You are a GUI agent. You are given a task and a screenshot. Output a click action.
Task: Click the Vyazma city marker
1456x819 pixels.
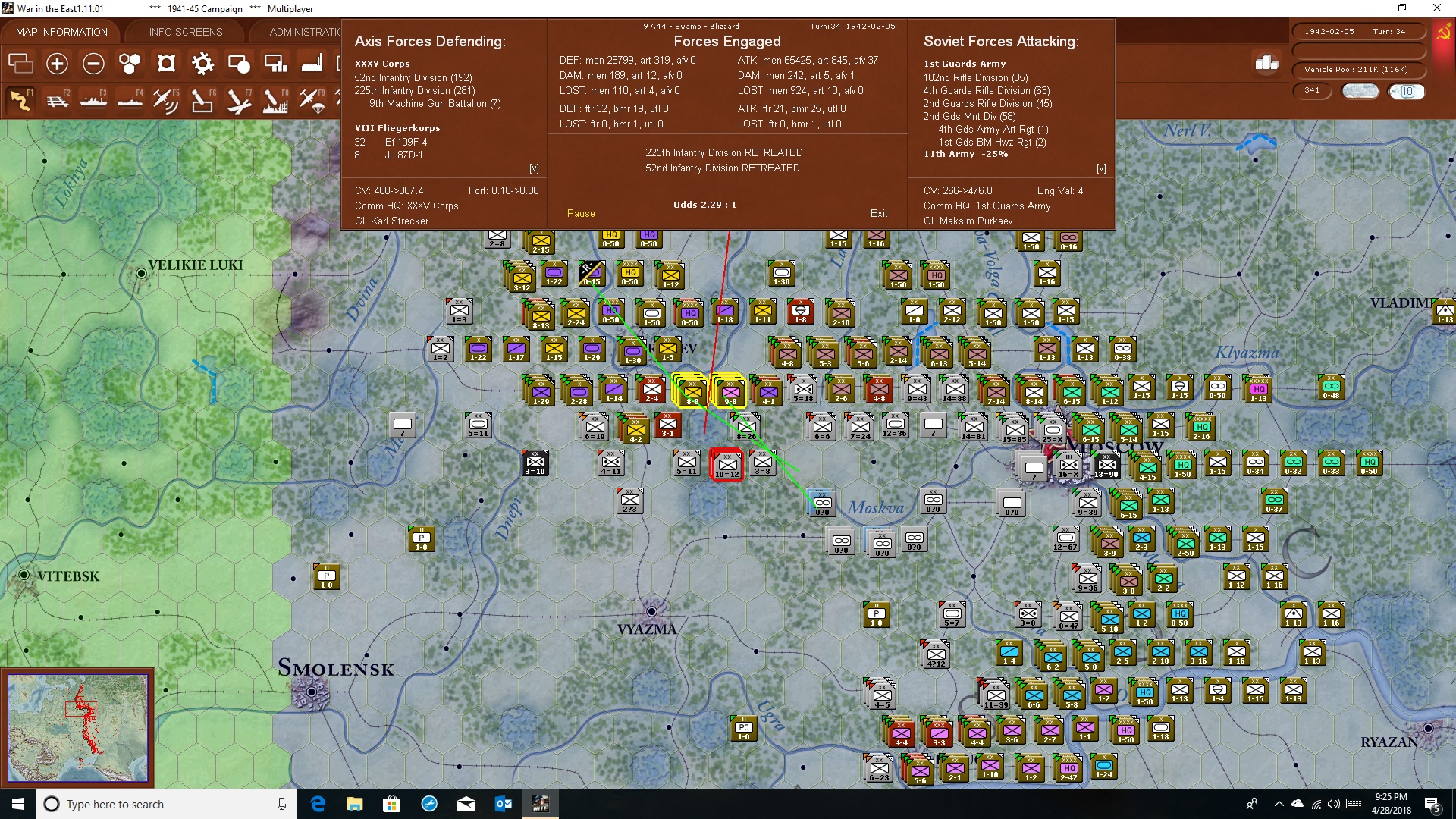(x=651, y=611)
